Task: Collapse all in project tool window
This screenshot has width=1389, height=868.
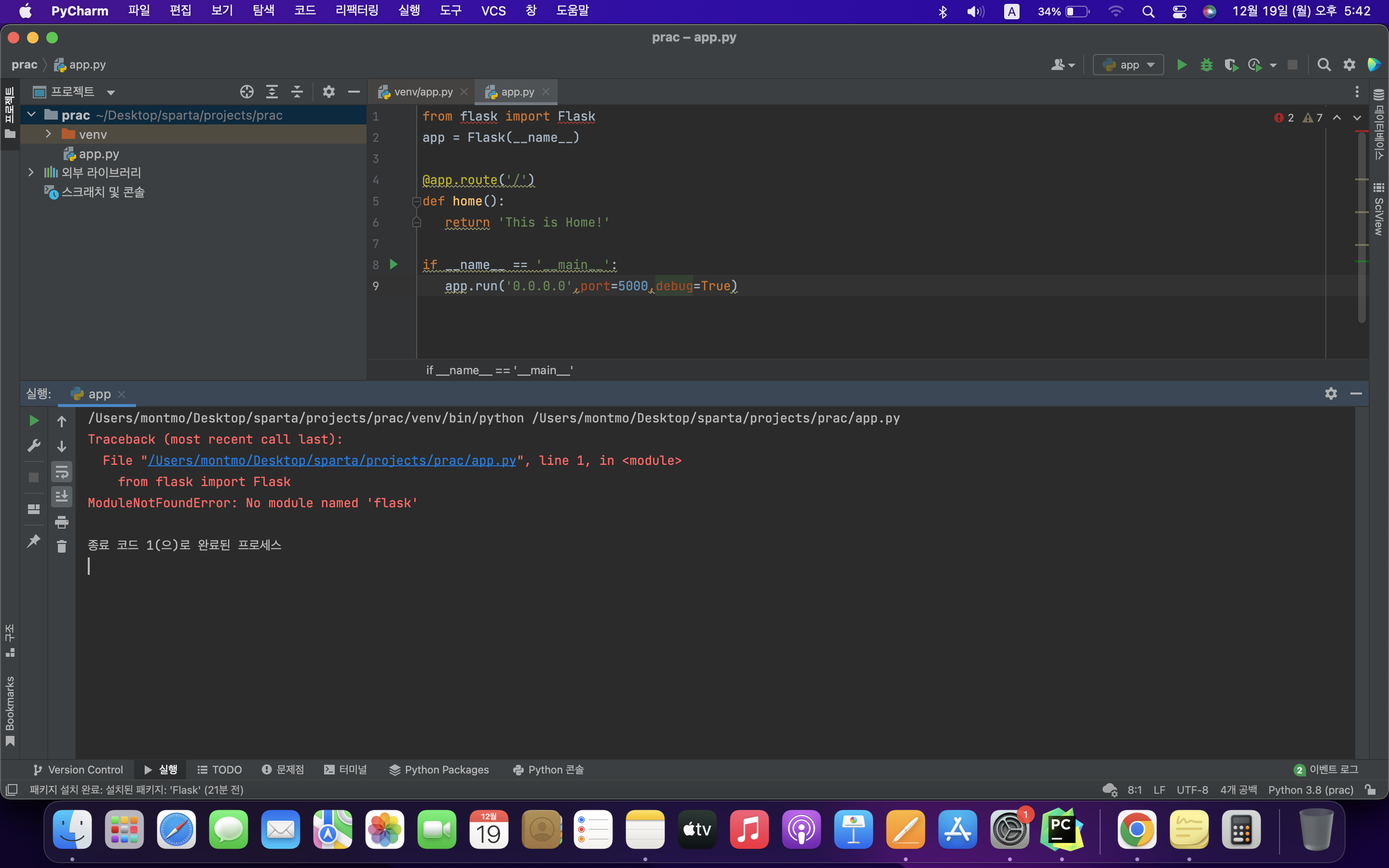Action: coord(297,92)
